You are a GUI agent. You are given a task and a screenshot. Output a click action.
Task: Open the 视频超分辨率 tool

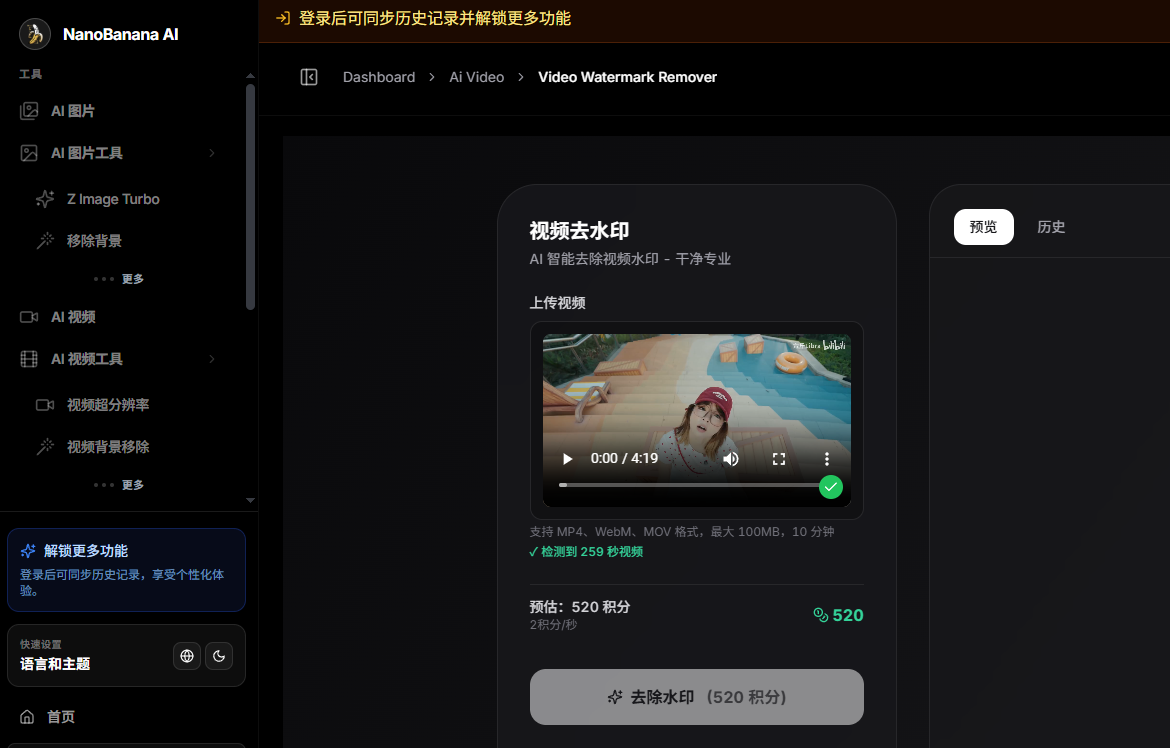[x=110, y=405]
